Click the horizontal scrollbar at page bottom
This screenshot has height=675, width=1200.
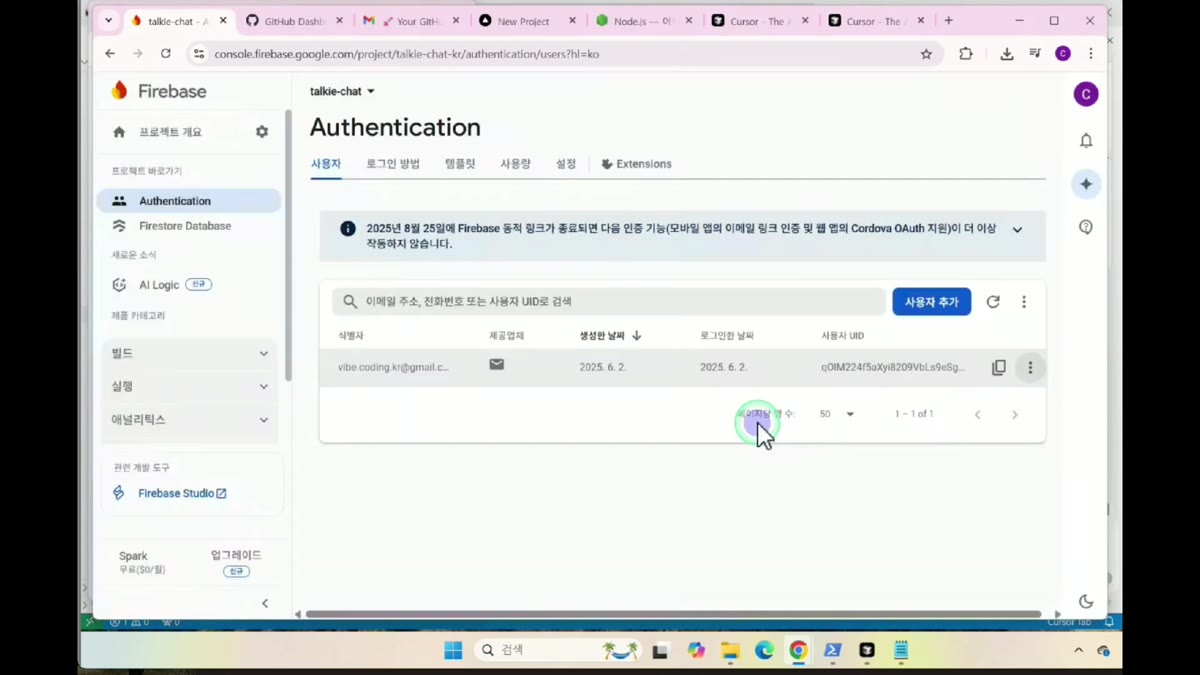(673, 615)
